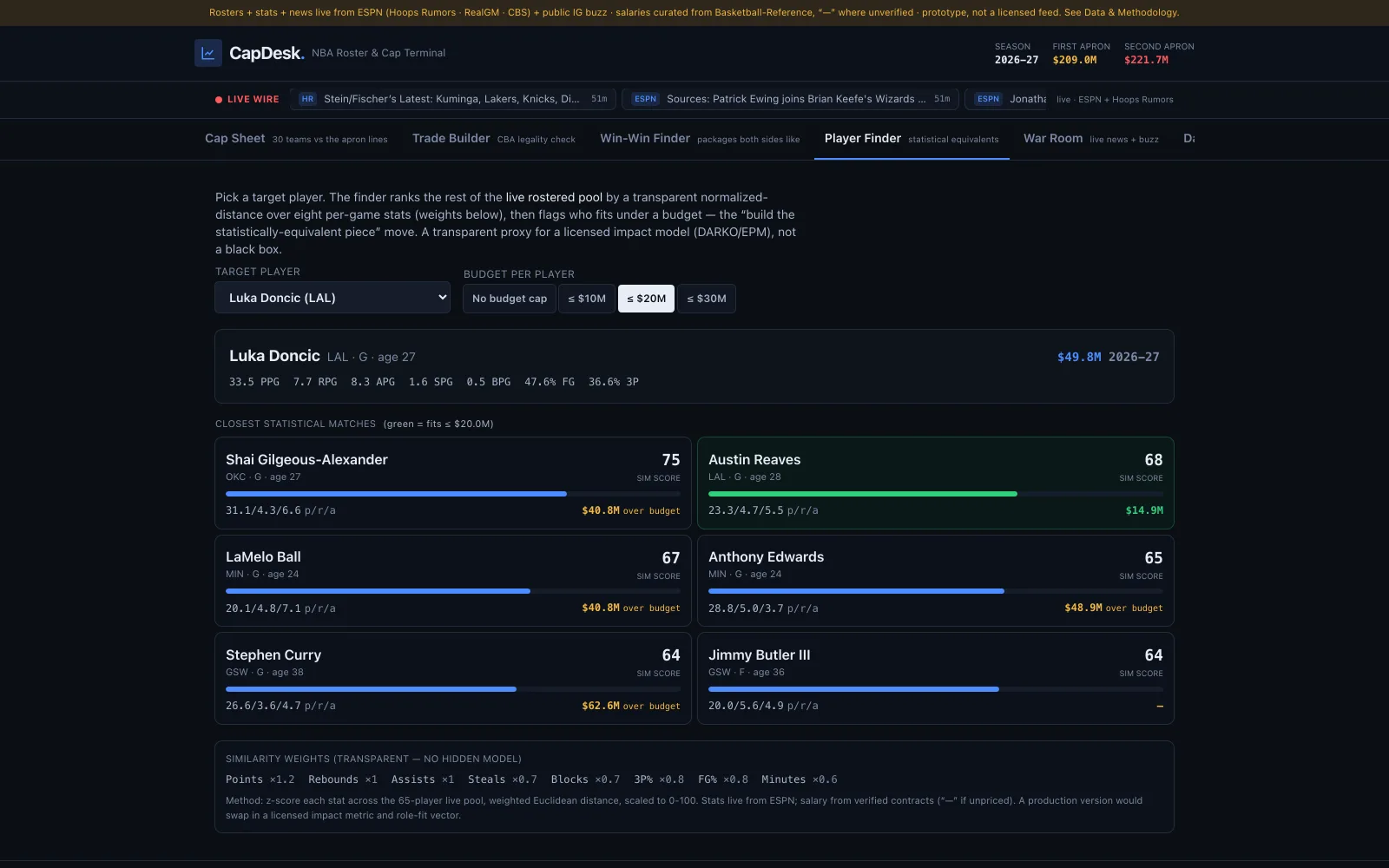Click the ESPN badge beside Patrick Ewing headline

pos(645,99)
